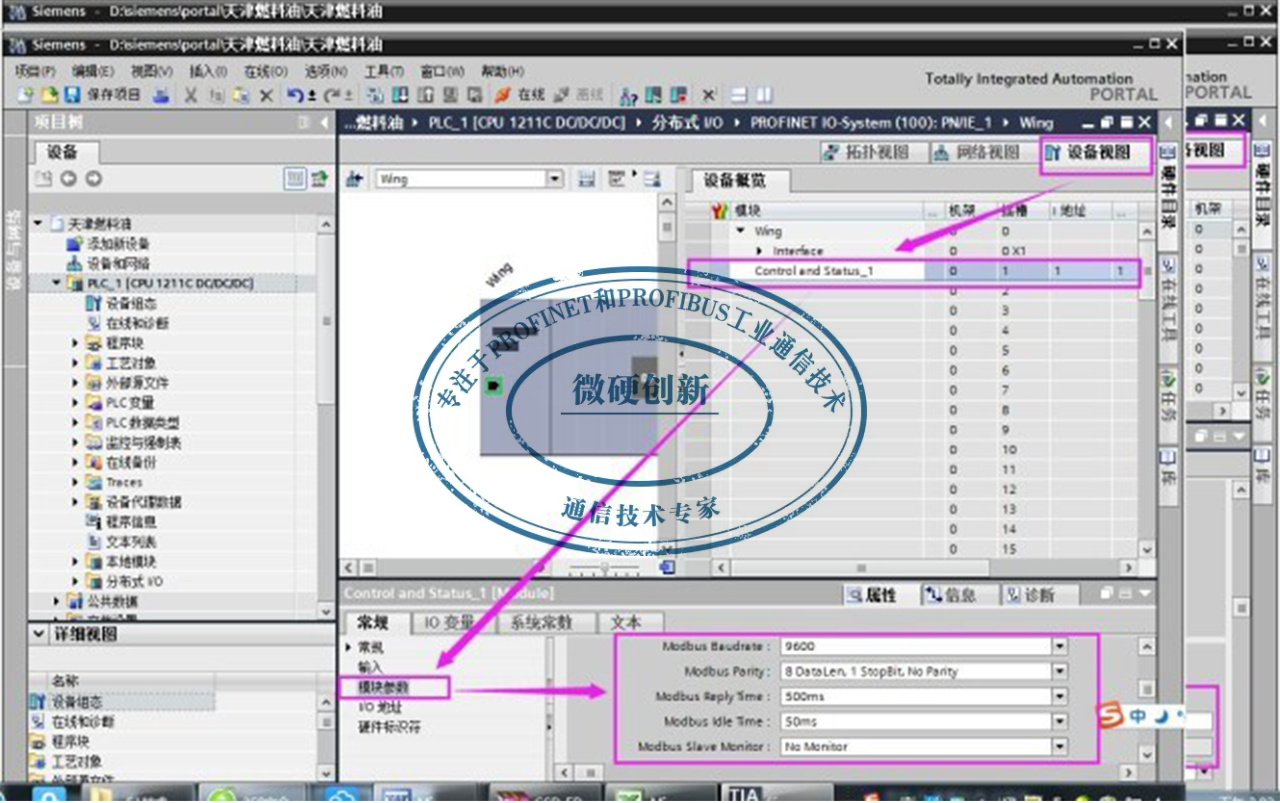Image resolution: width=1280 pixels, height=803 pixels.
Task: Collapse the 天津燃料油 project node
Action: coord(38,224)
